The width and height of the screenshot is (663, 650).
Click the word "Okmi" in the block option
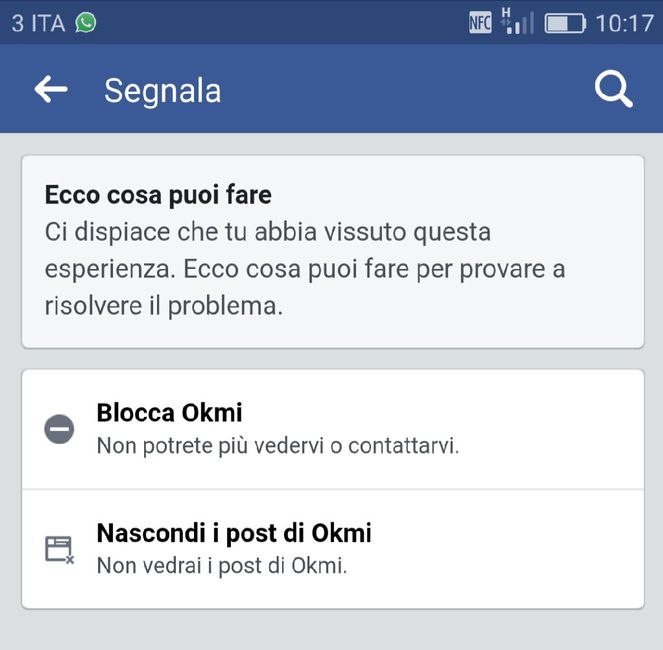click(212, 413)
